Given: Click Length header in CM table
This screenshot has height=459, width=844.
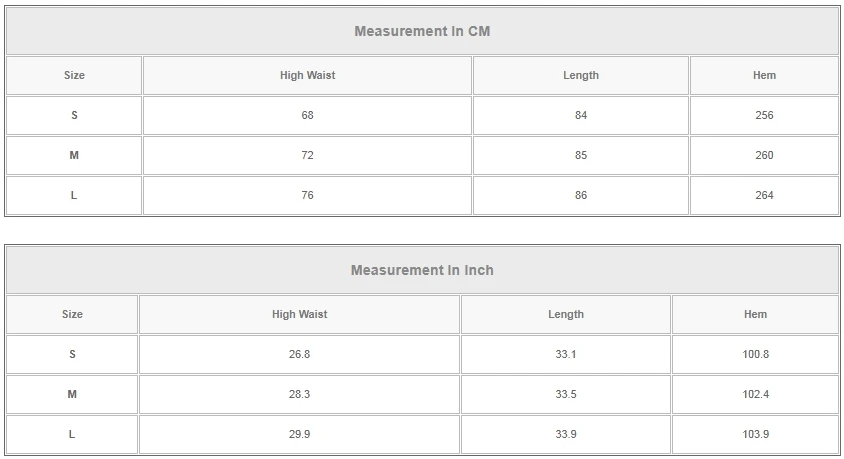Looking at the screenshot, I should [x=581, y=75].
